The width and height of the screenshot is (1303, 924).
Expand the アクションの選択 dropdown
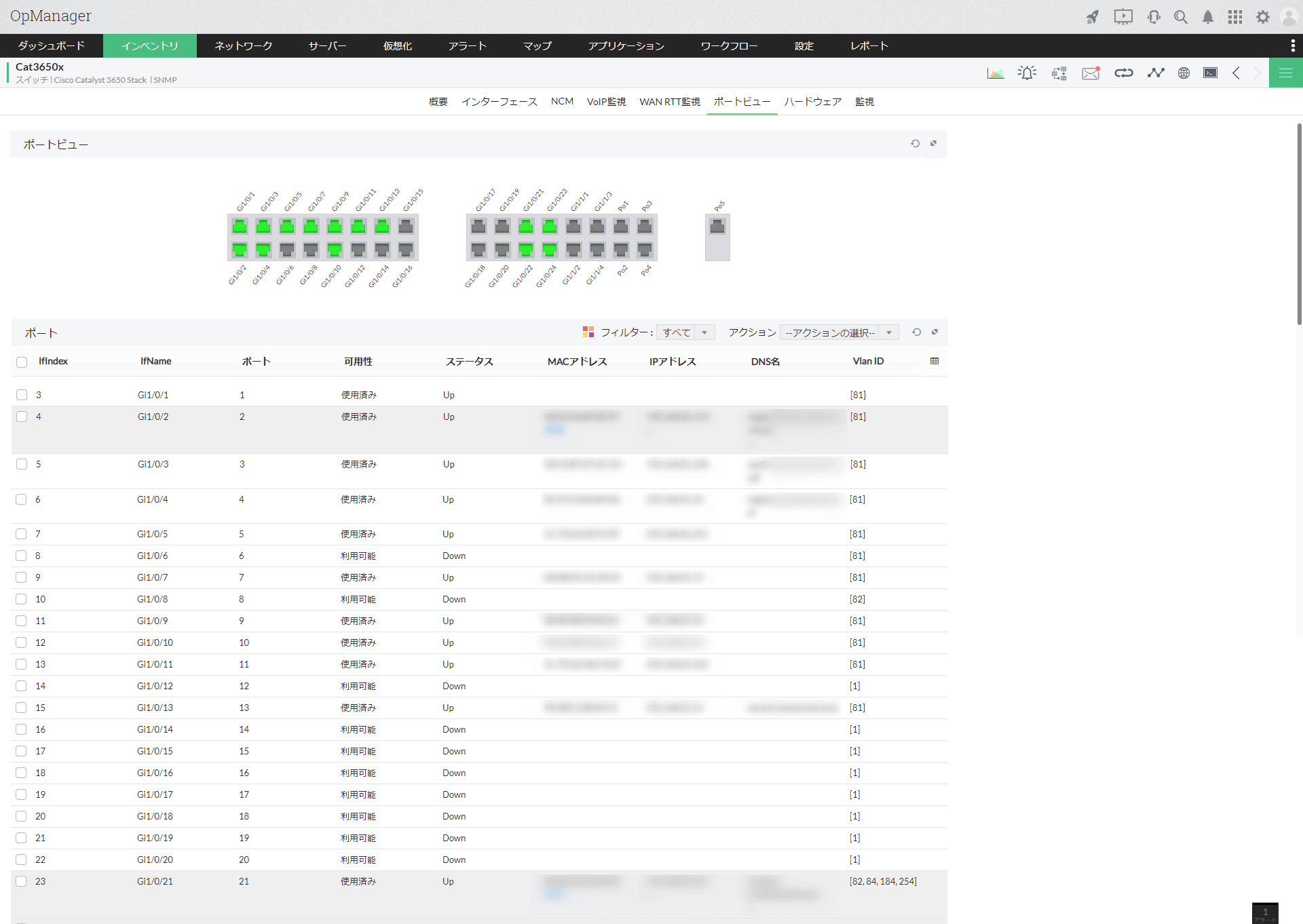[839, 332]
